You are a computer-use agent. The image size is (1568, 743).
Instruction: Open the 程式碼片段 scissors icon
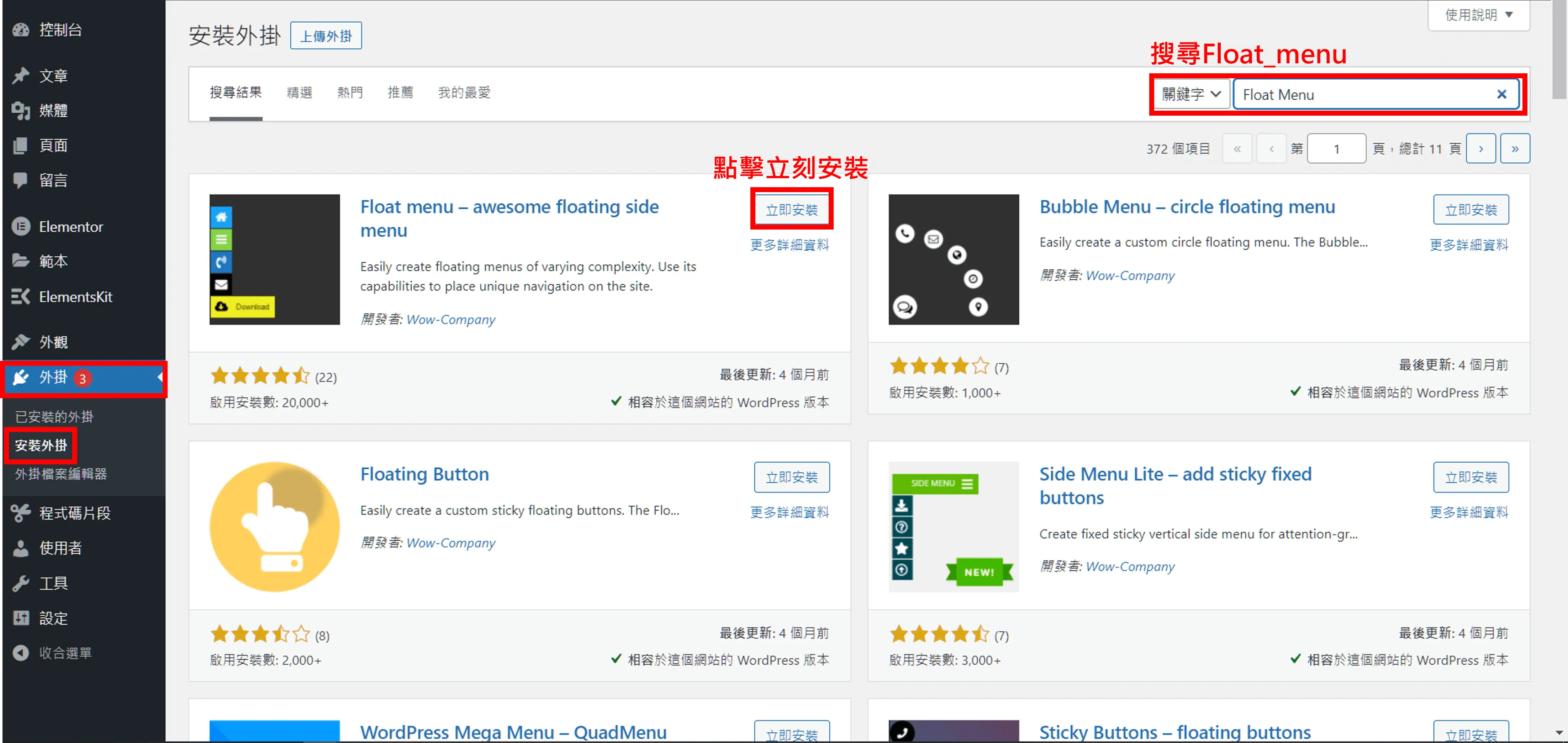21,513
